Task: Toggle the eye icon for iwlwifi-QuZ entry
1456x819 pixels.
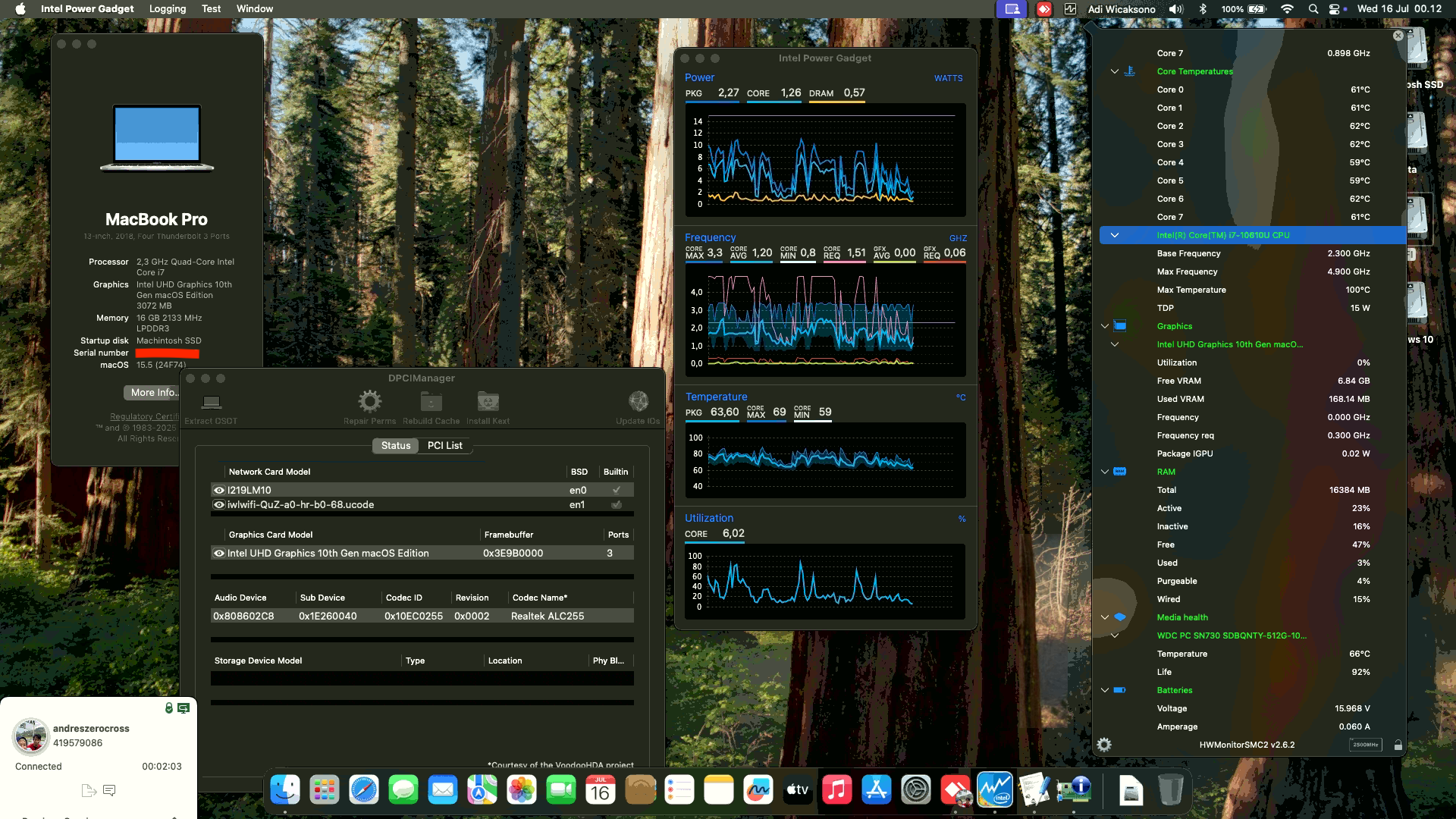Action: [x=218, y=504]
